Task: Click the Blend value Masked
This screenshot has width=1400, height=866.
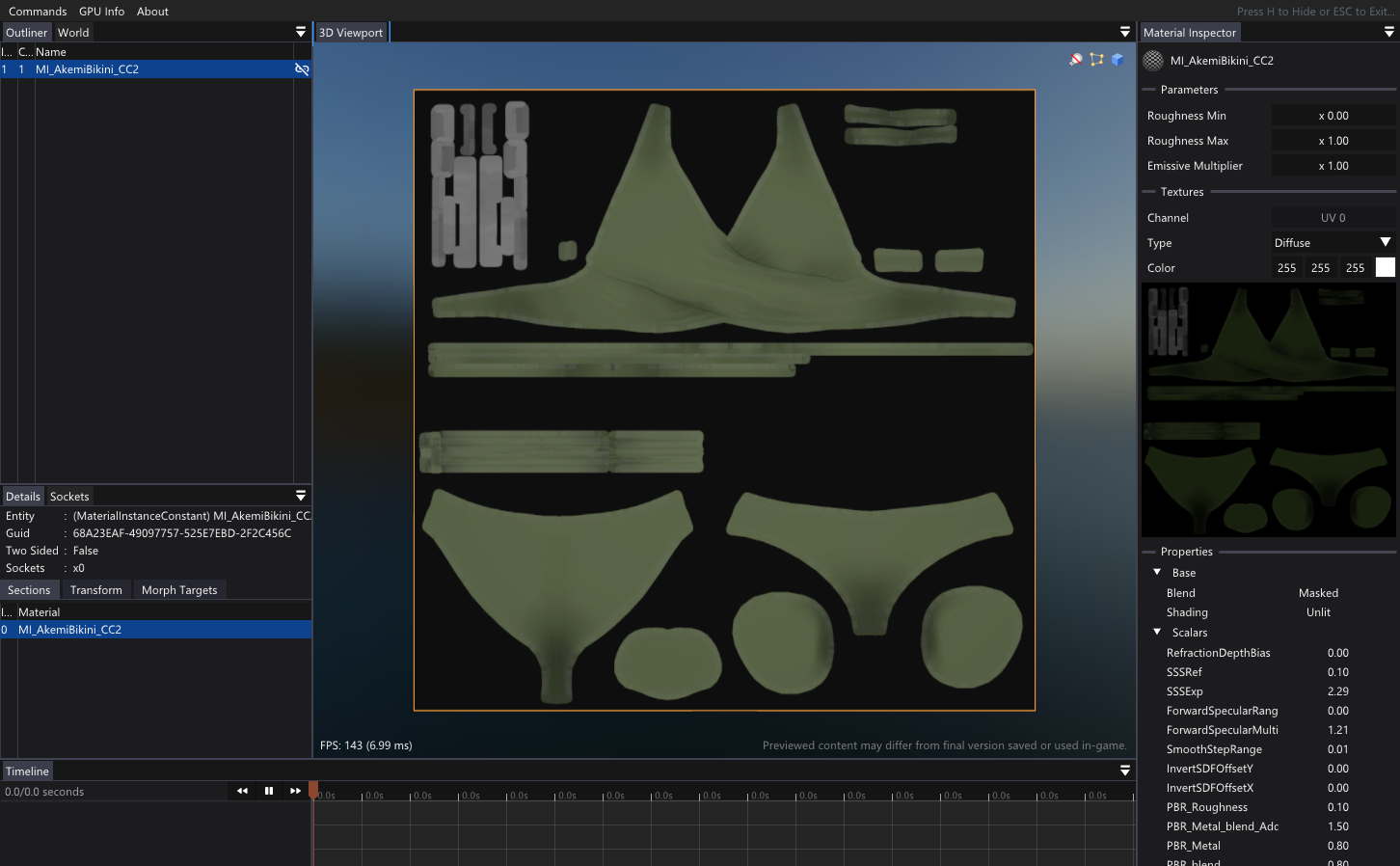Action: pos(1318,593)
